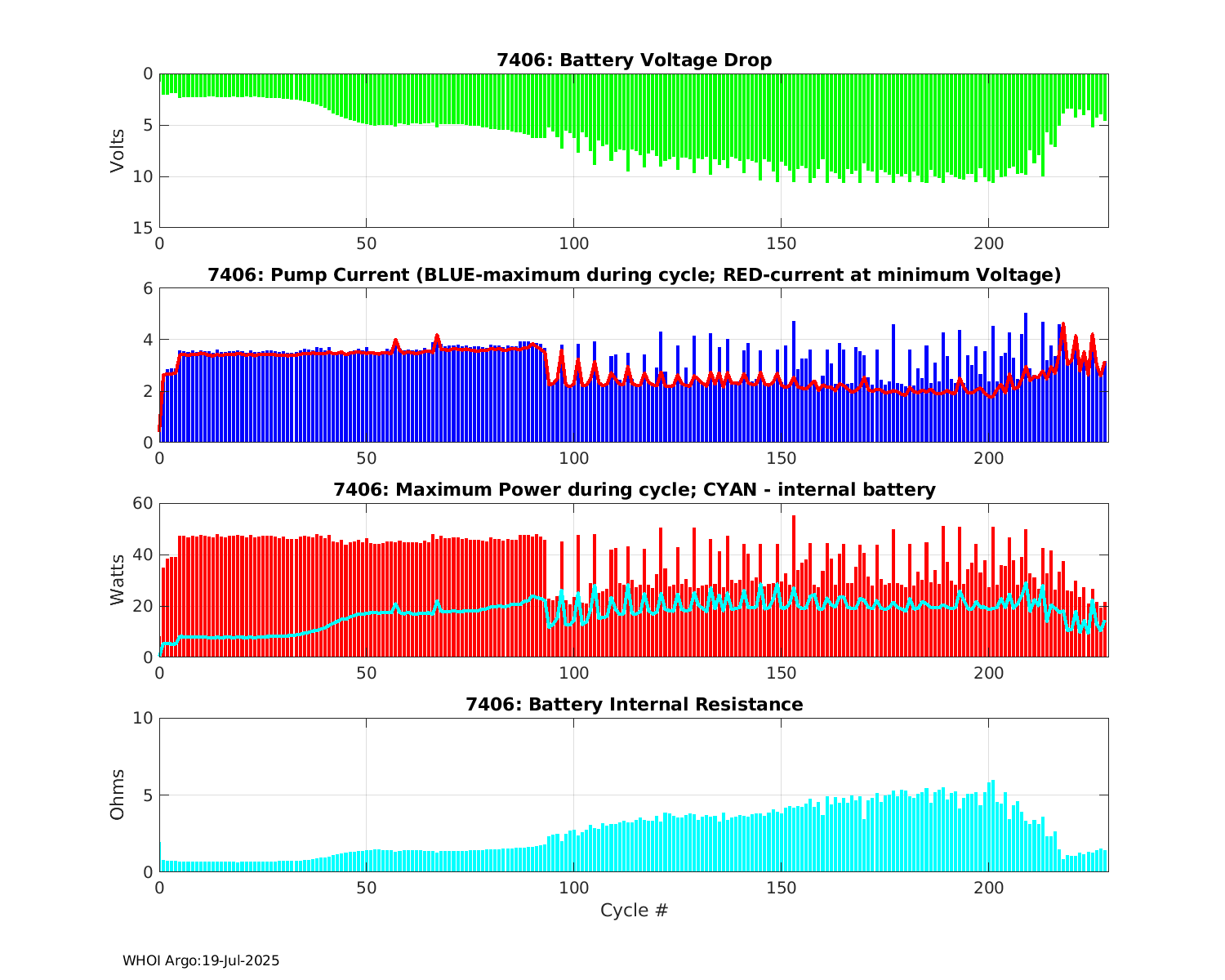The height and width of the screenshot is (980, 1225).
Task: Click the 15 tick on the Volts axis
Action: point(144,228)
